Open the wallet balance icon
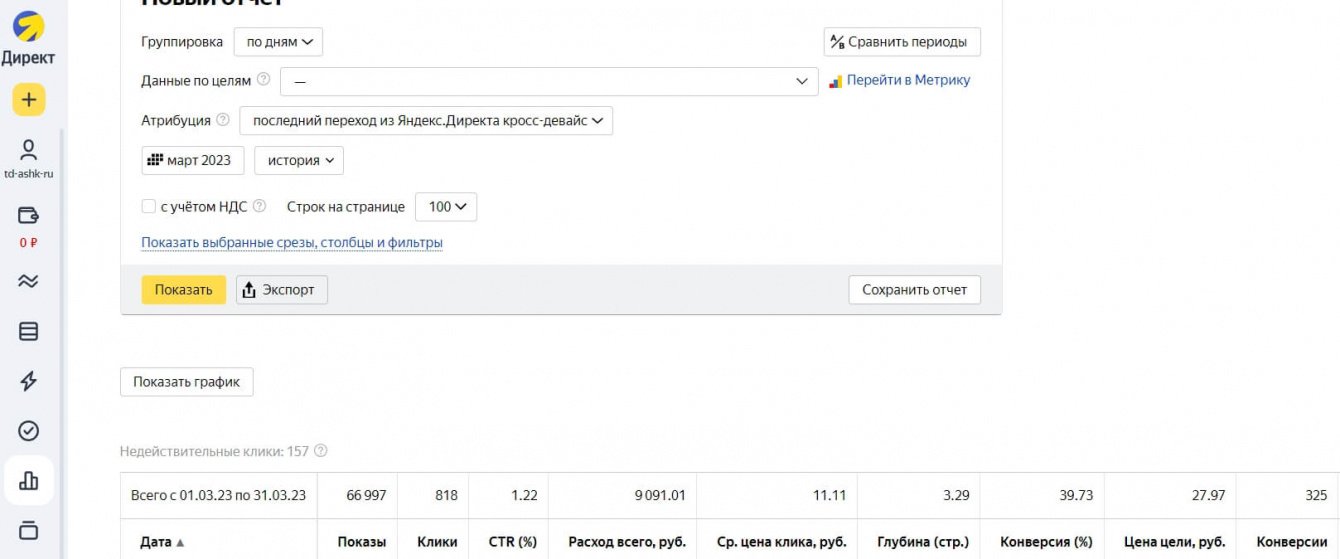The image size is (1340, 559). tap(29, 215)
